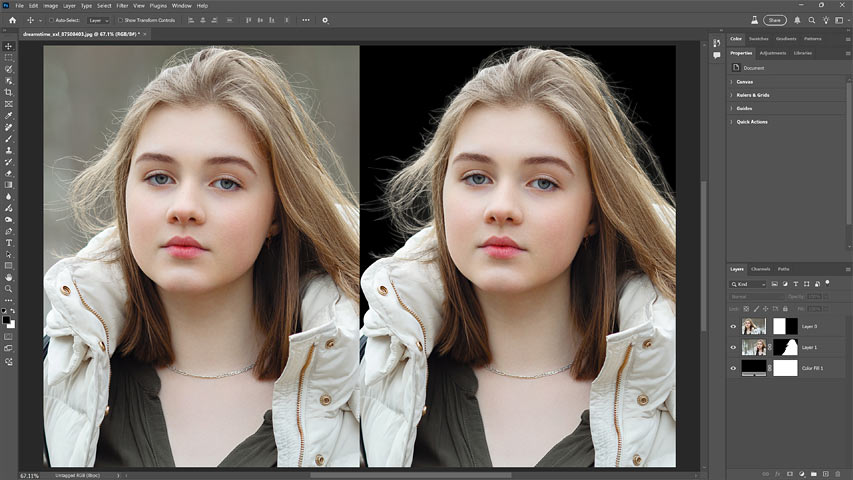Viewport: 853px width, 480px height.
Task: Toggle visibility of Color Fill 1 layer
Action: pyautogui.click(x=733, y=368)
